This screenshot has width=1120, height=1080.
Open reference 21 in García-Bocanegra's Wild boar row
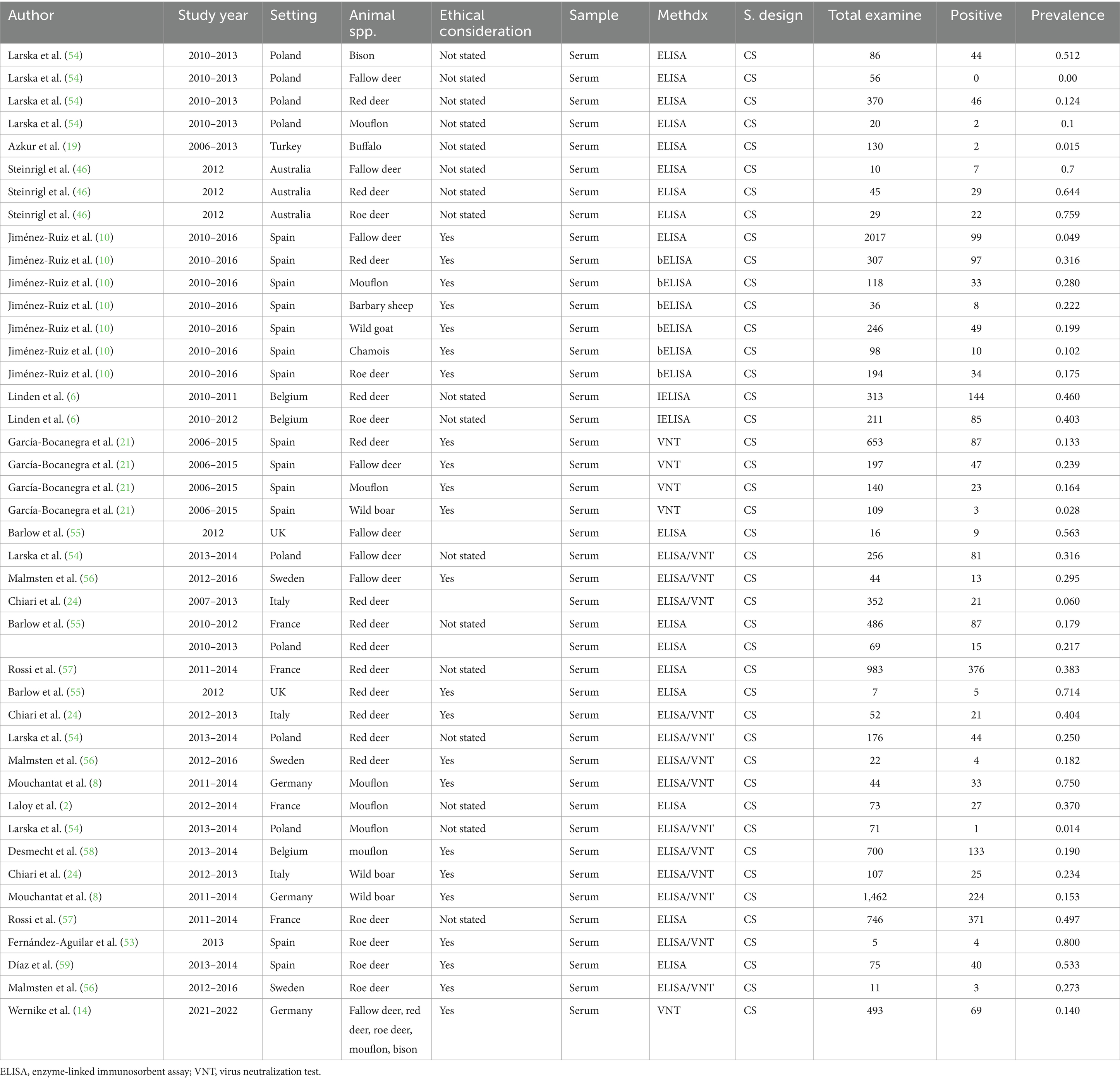pos(125,510)
